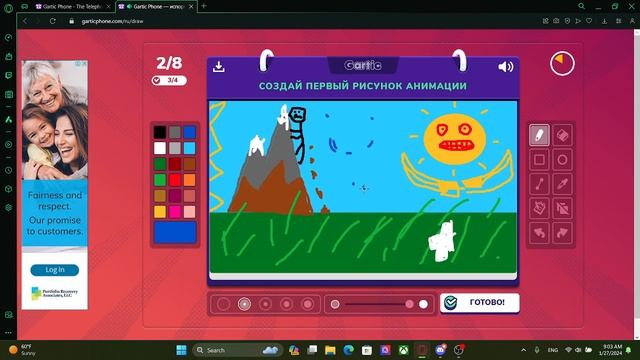Click the Log In button in the ad

[x=55, y=270]
